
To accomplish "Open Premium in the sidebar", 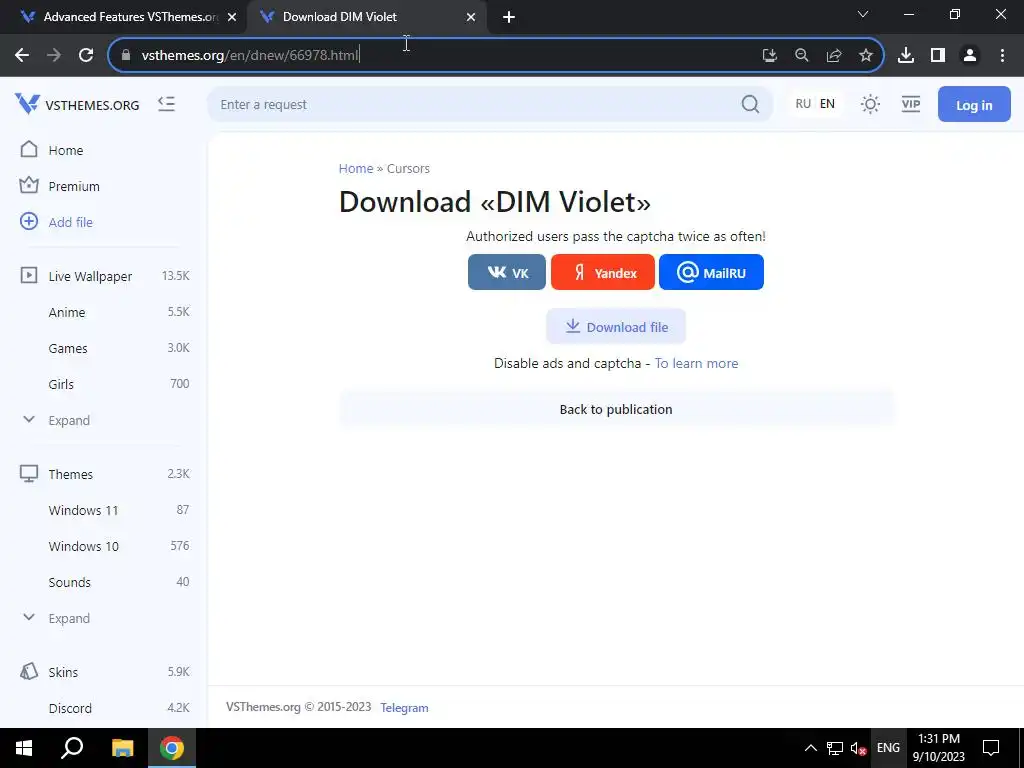I will [74, 186].
